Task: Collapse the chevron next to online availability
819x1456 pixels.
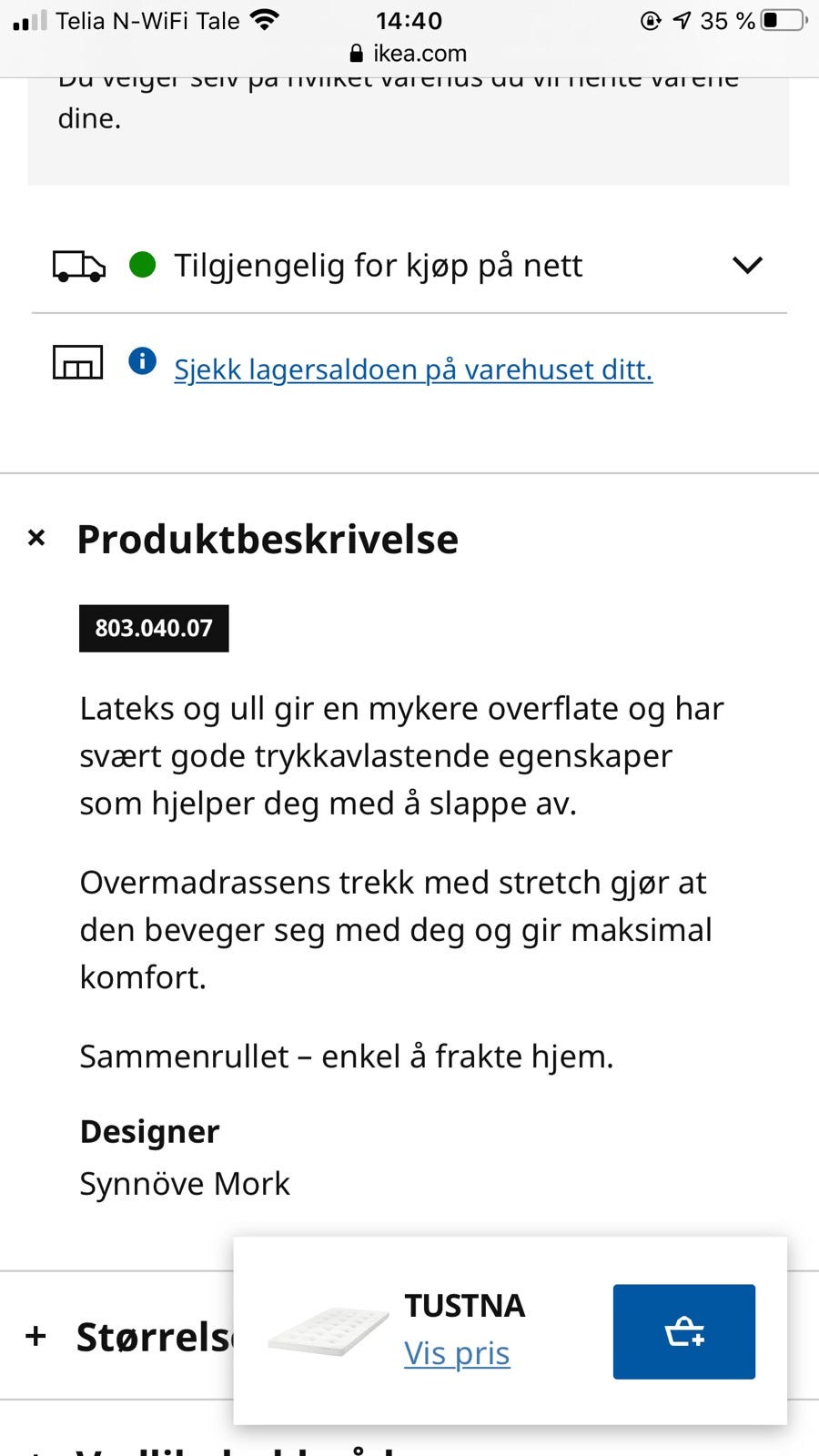Action: pyautogui.click(x=747, y=266)
